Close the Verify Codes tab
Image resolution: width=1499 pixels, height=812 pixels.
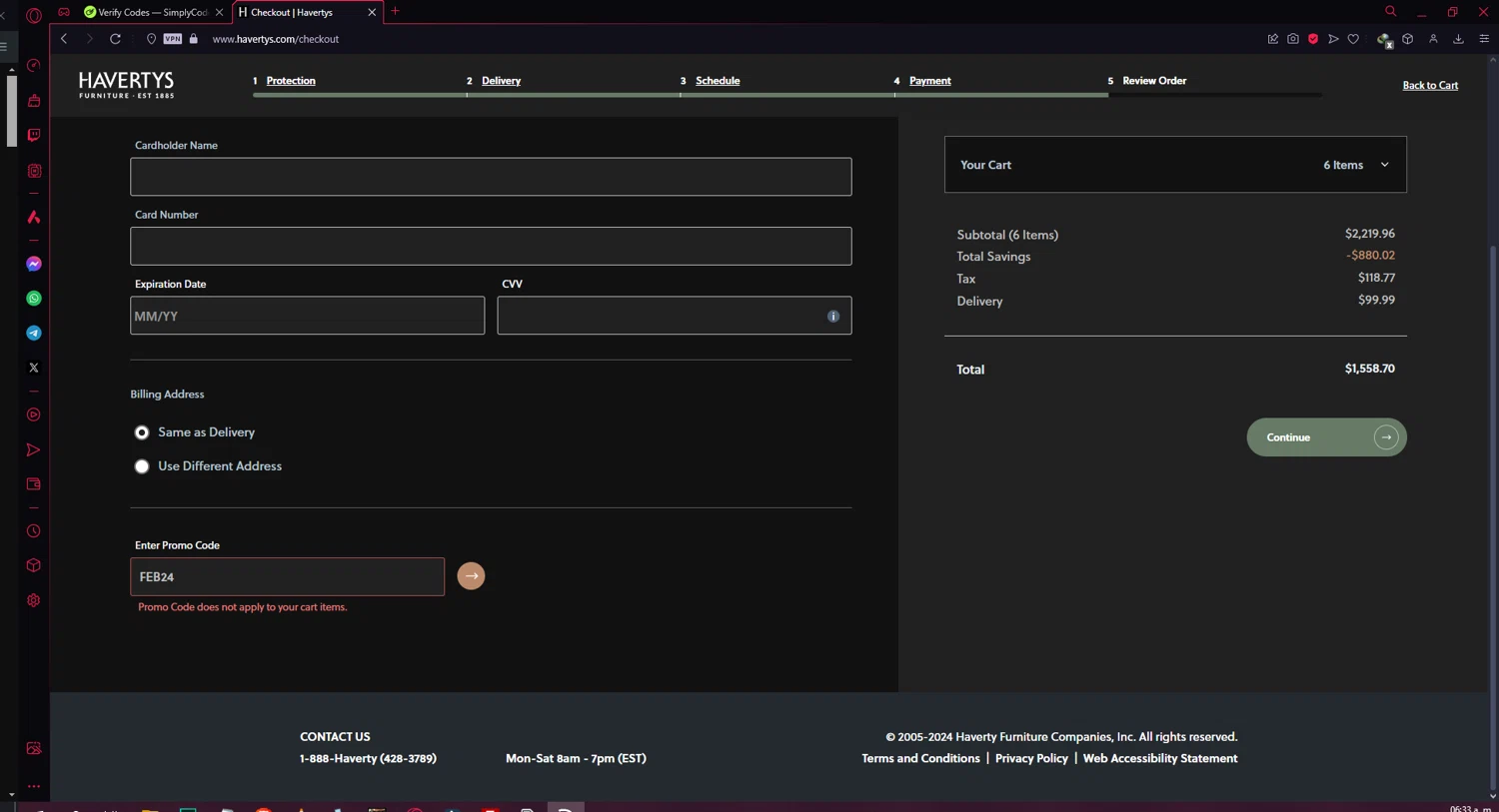pyautogui.click(x=220, y=12)
